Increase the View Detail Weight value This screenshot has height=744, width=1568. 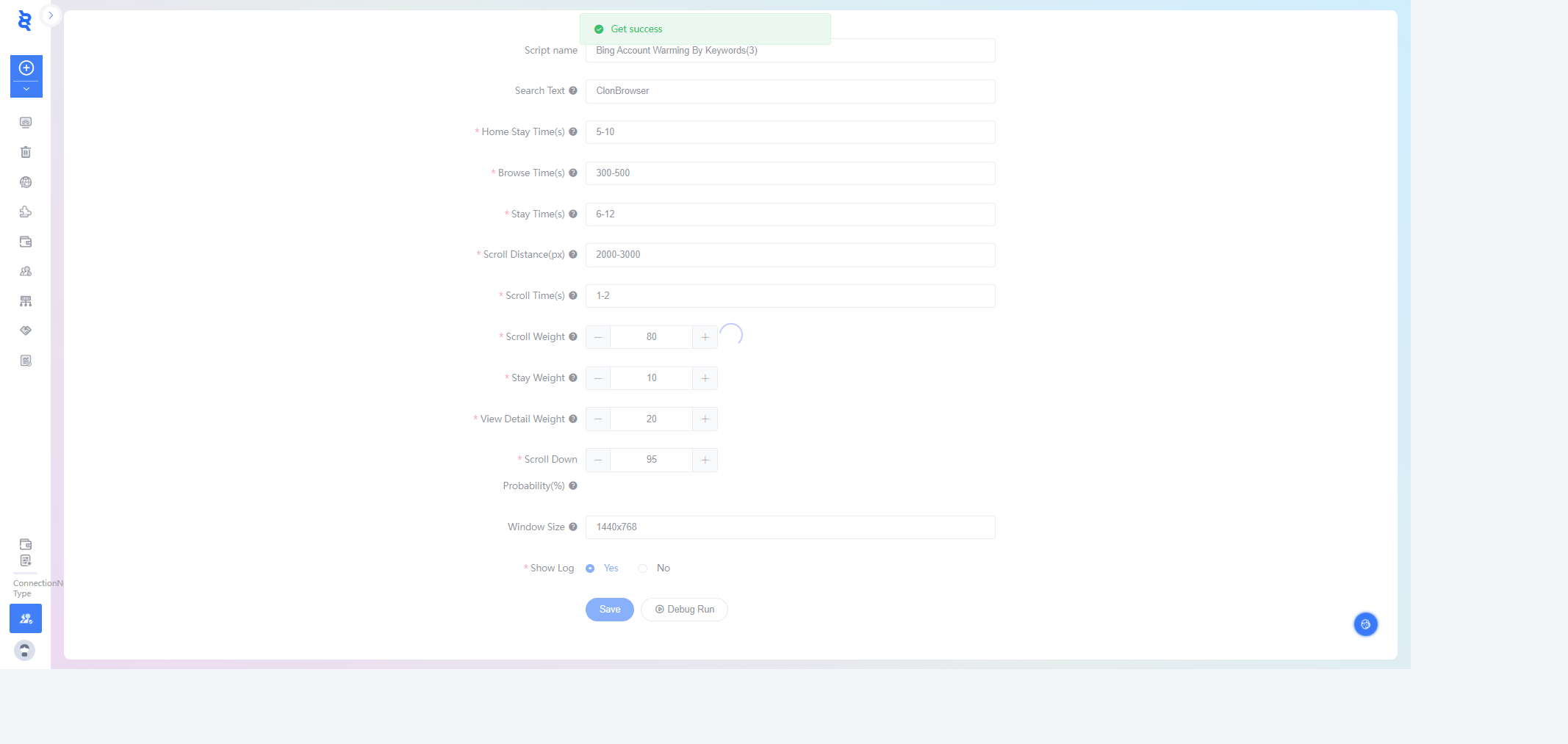(x=705, y=419)
